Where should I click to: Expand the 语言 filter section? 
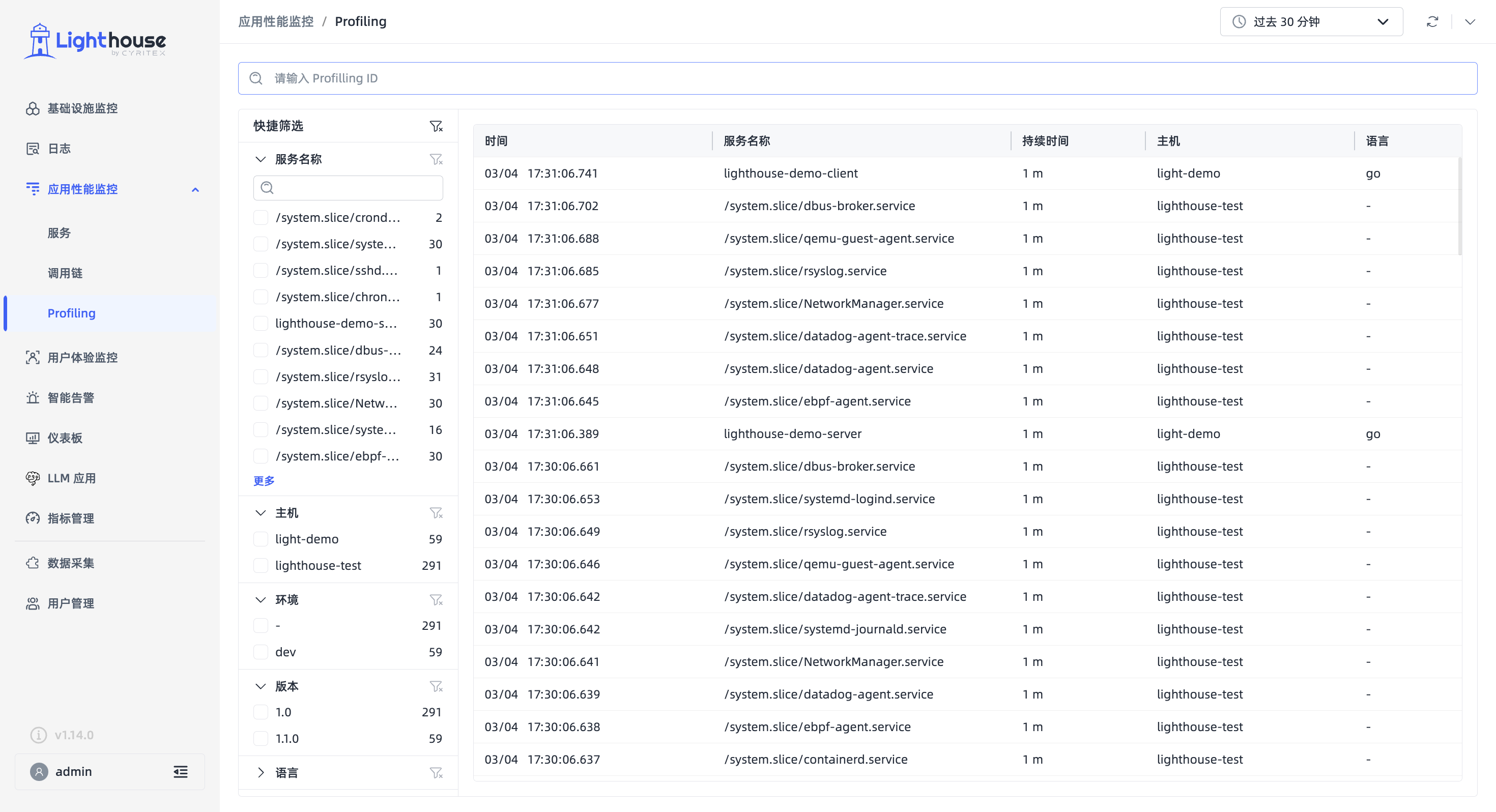(x=260, y=772)
